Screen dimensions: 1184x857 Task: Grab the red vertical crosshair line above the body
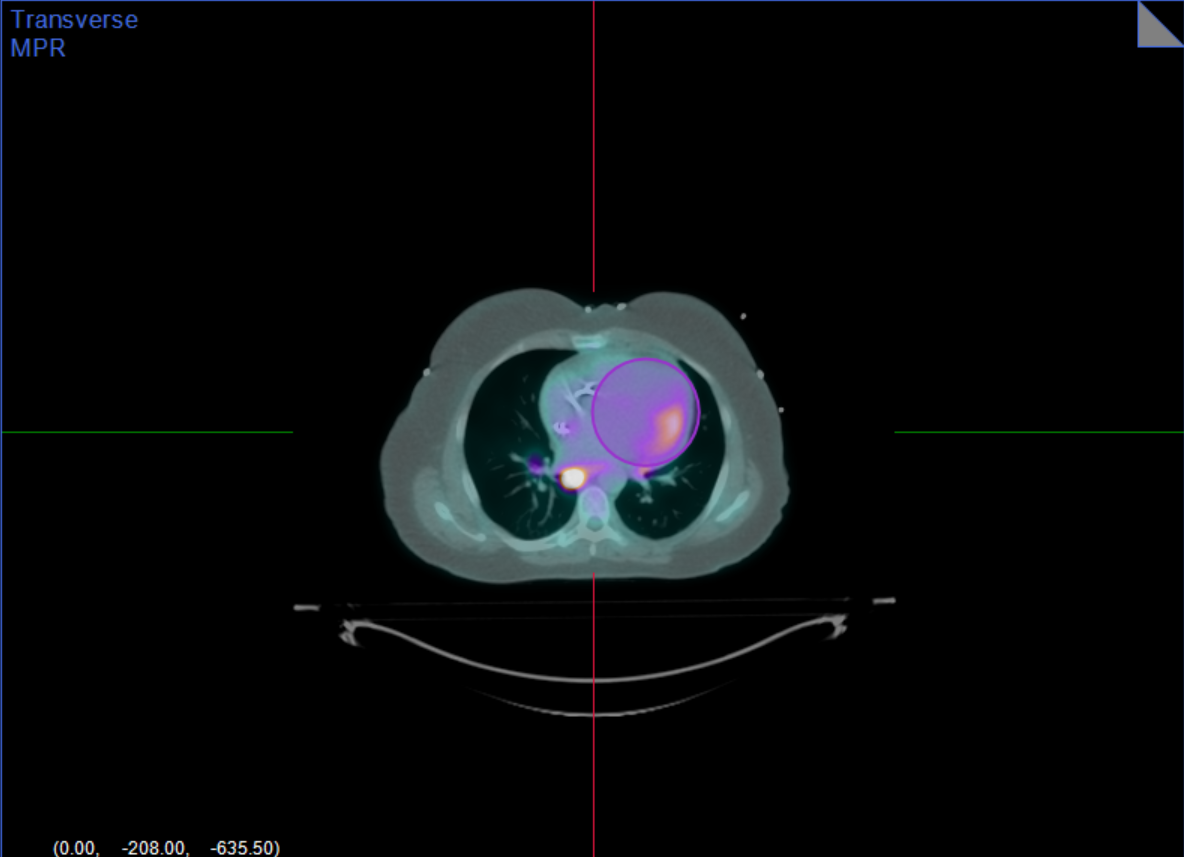594,150
